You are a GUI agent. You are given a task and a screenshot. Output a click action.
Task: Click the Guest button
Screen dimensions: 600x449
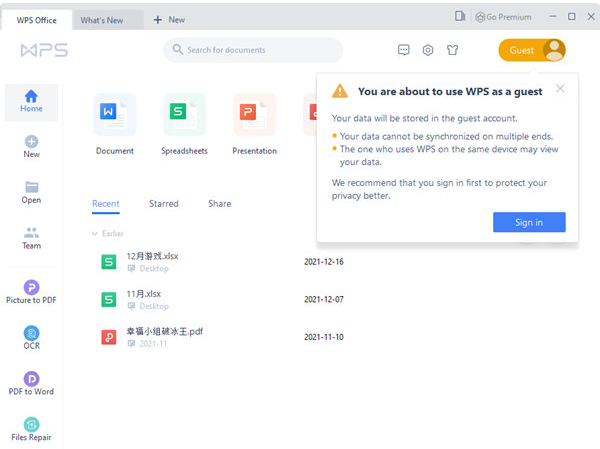532,50
